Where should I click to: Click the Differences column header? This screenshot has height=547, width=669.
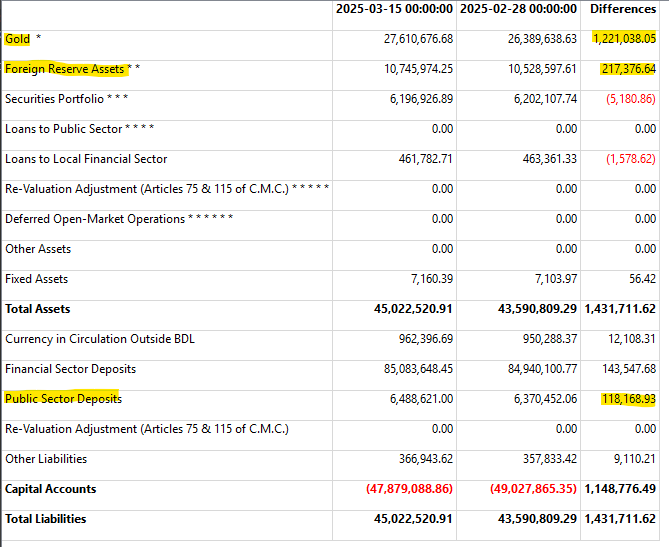623,9
